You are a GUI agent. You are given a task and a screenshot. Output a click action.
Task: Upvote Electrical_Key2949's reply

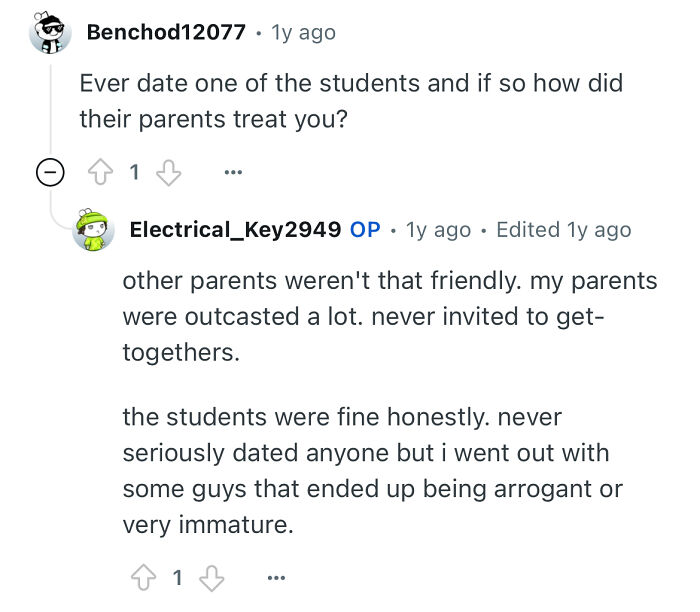pos(143,577)
